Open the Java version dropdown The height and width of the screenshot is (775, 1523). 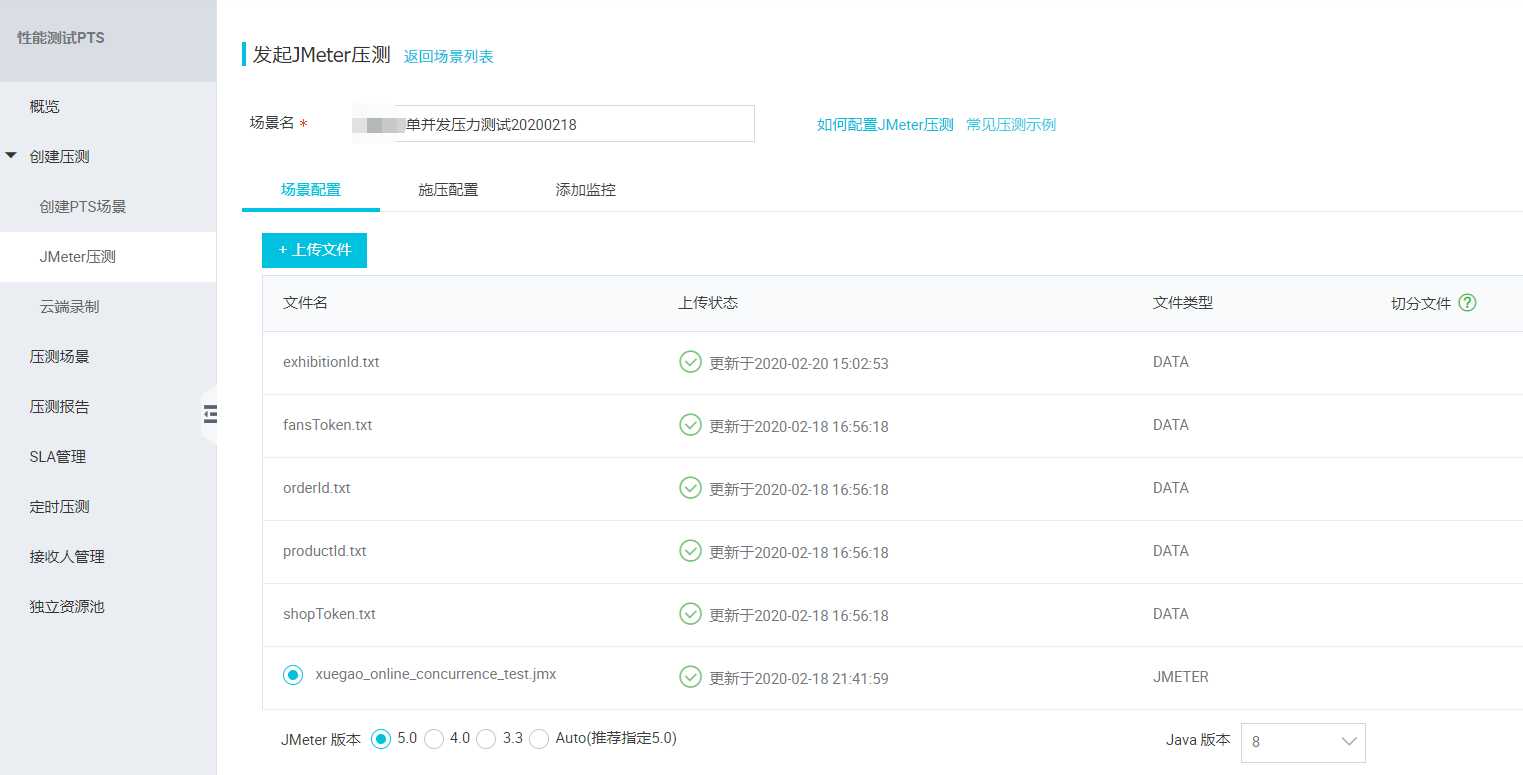point(1303,742)
